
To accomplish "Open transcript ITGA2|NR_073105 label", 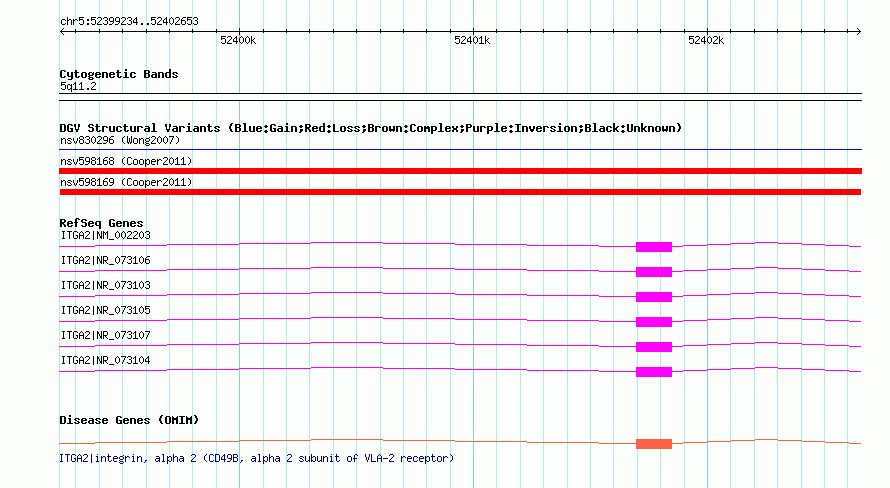I will pyautogui.click(x=105, y=310).
